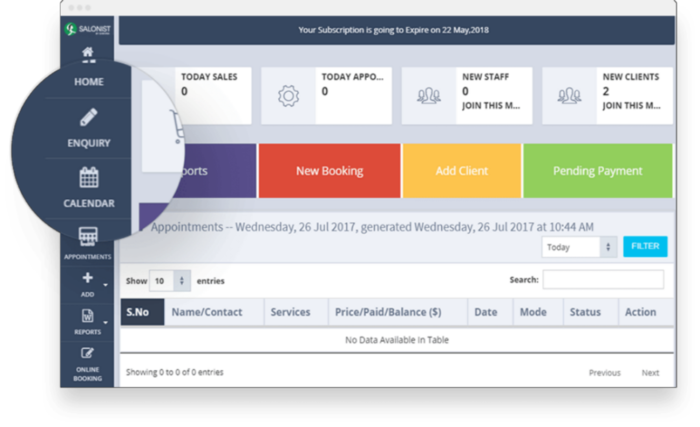Expand the Add menu in sidebar
This screenshot has height=427, width=700.
(x=87, y=282)
